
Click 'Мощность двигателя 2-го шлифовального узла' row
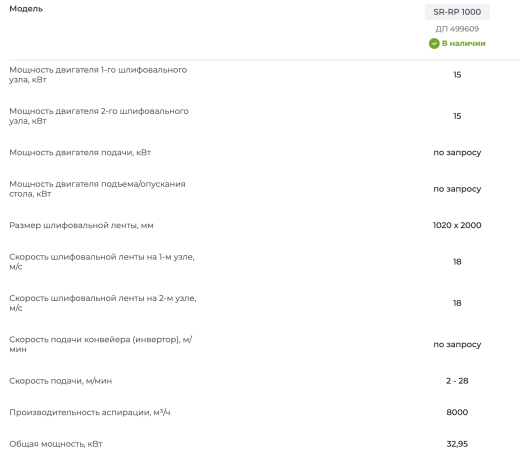click(x=265, y=116)
